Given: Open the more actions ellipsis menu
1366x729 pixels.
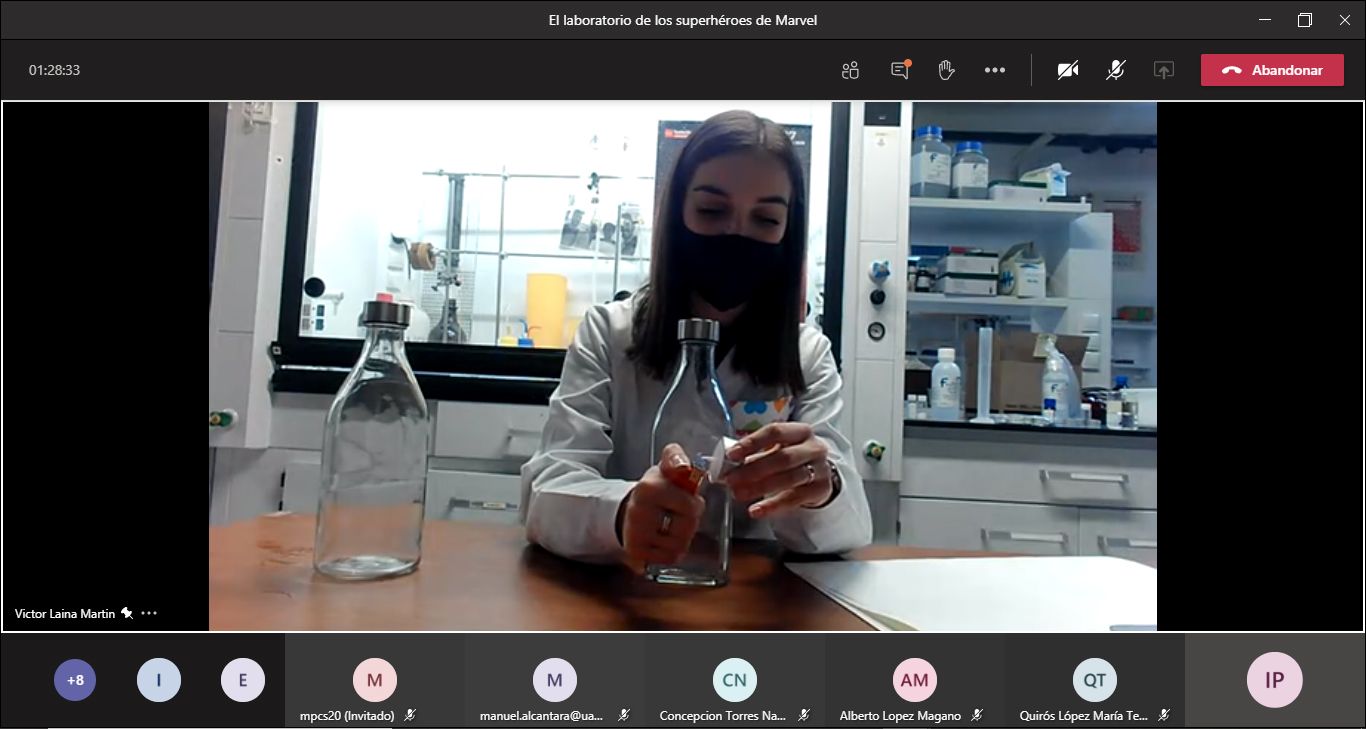Looking at the screenshot, I should tap(994, 70).
